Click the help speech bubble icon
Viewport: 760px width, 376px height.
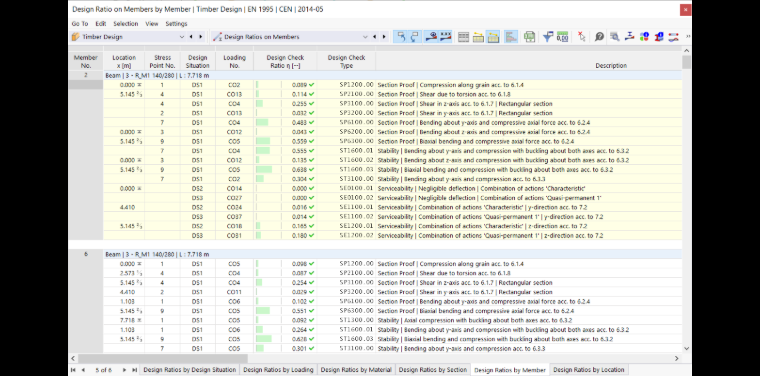tap(600, 37)
